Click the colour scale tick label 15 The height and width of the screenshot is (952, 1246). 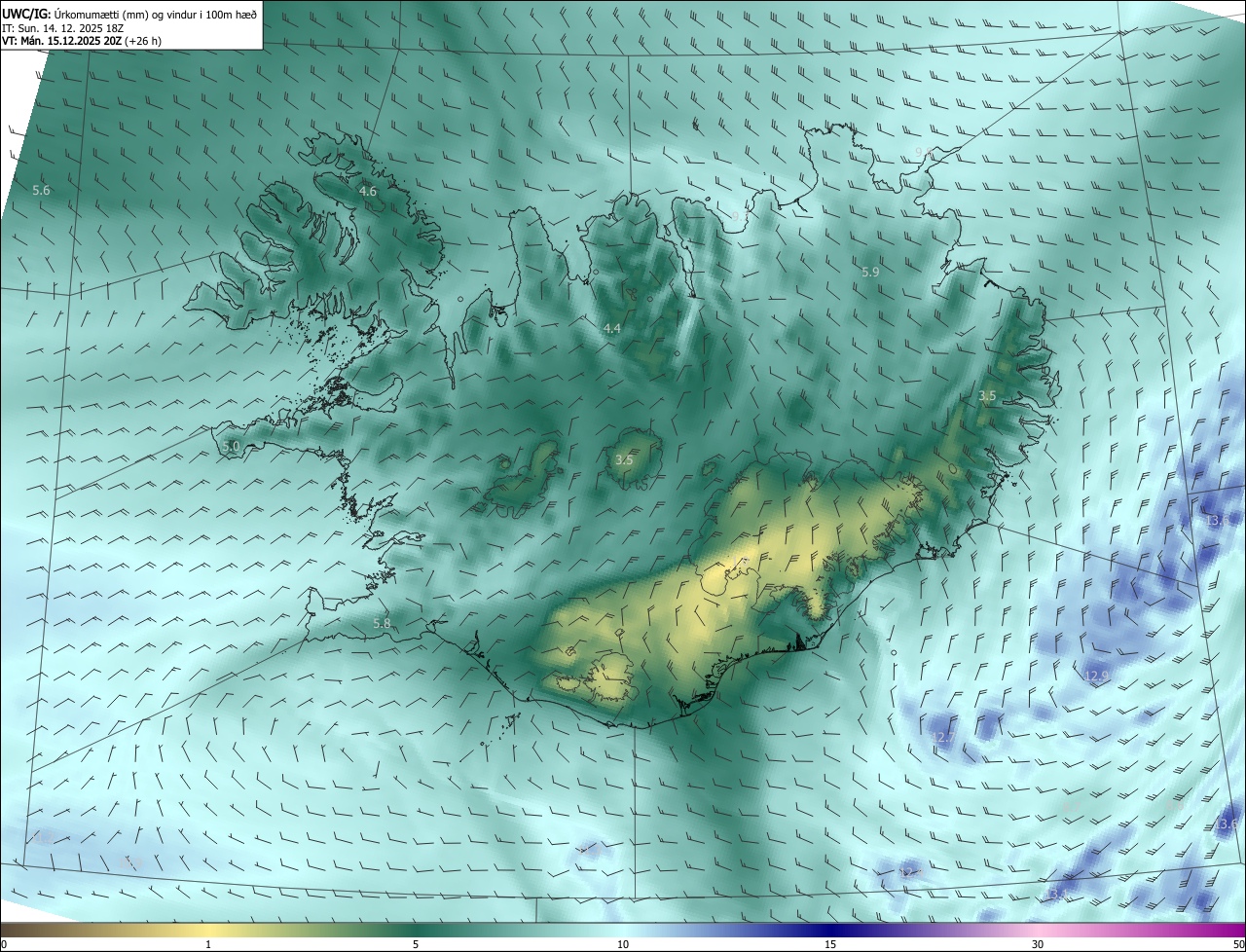point(830,944)
